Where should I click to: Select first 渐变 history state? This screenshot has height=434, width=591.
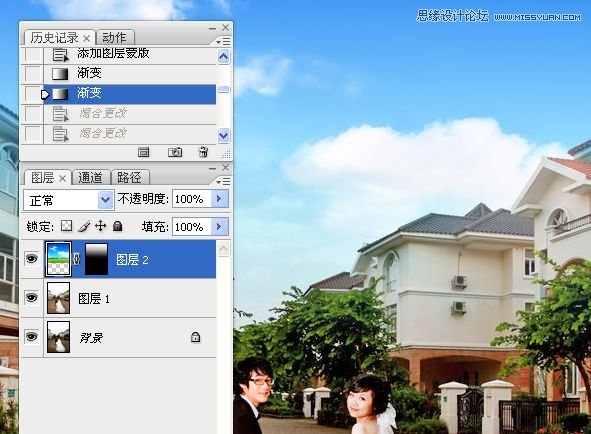[x=130, y=74]
